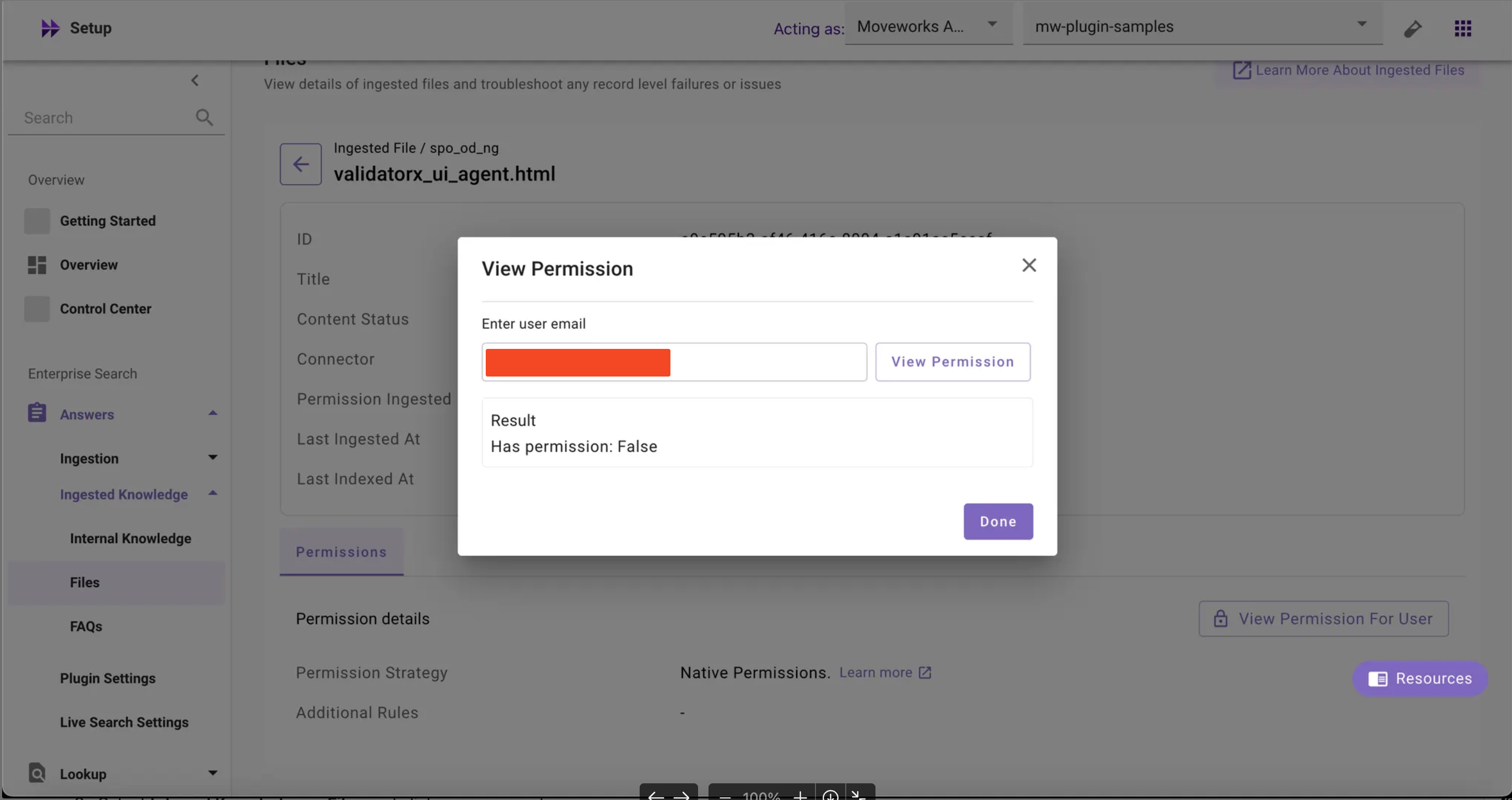Click the pencil edit icon in header
Viewport: 1512px width, 800px height.
point(1412,28)
